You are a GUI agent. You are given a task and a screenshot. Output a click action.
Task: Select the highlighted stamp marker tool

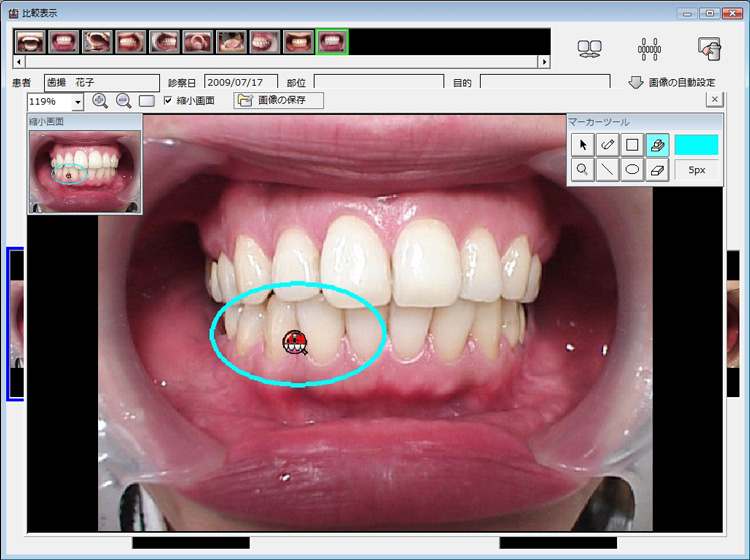657,145
